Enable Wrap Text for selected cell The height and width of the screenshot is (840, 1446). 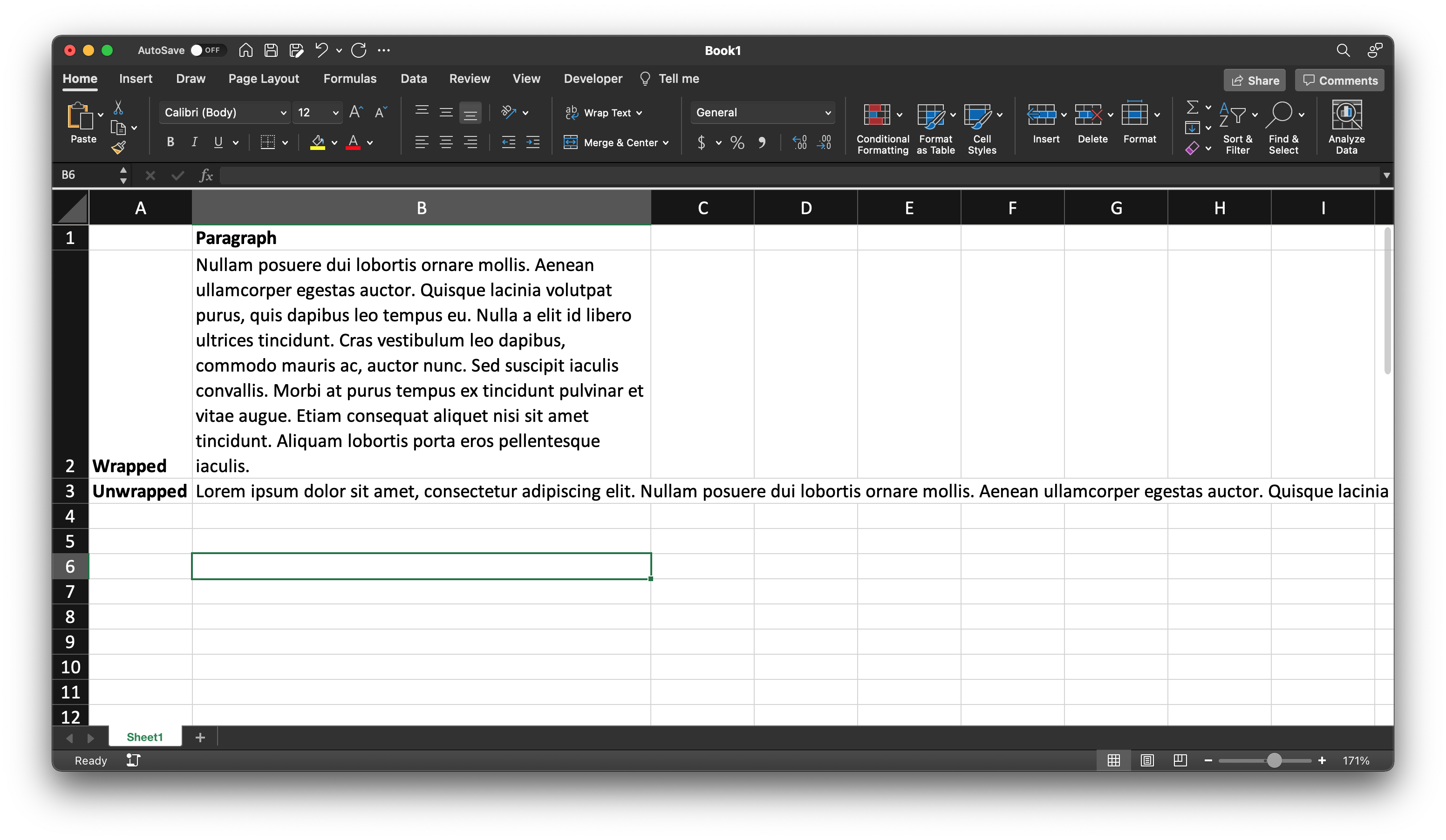coord(602,113)
